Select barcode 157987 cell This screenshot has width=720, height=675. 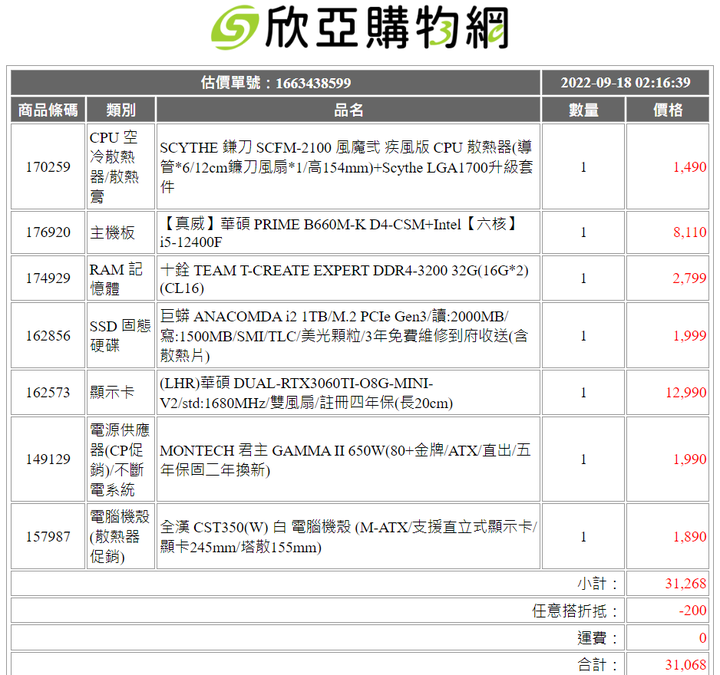pyautogui.click(x=48, y=536)
